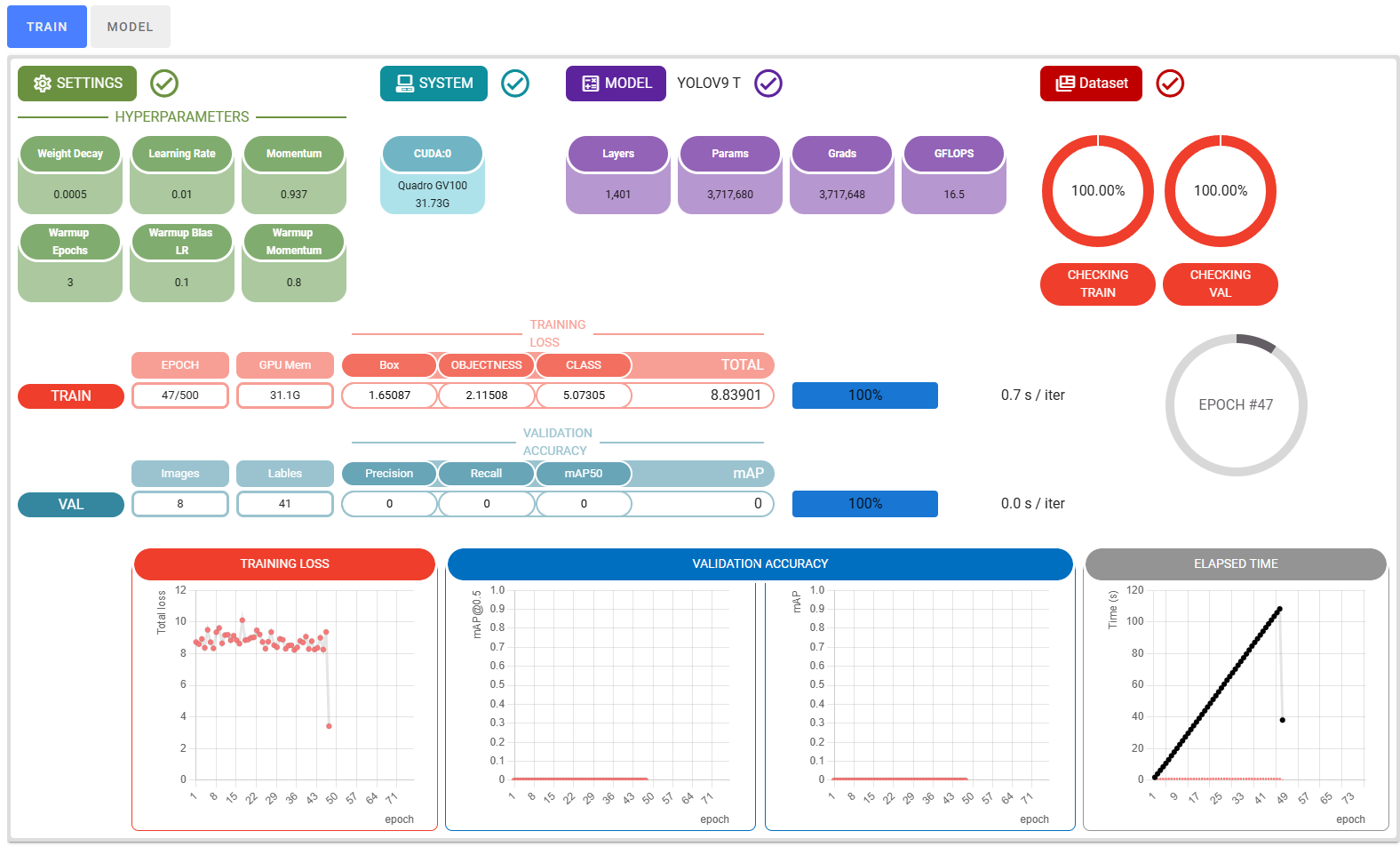Click the SYSTEM button
The height and width of the screenshot is (847, 1400).
click(x=434, y=84)
